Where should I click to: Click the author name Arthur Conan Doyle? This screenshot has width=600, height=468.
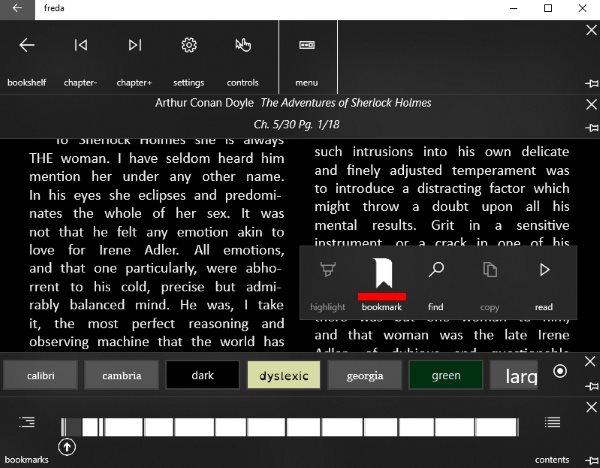click(x=204, y=103)
